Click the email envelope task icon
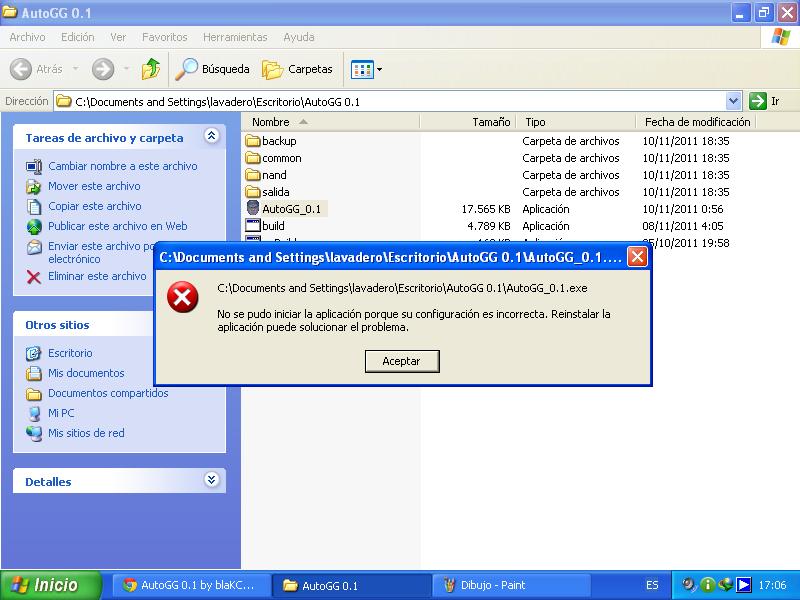This screenshot has width=800, height=600. click(x=34, y=247)
